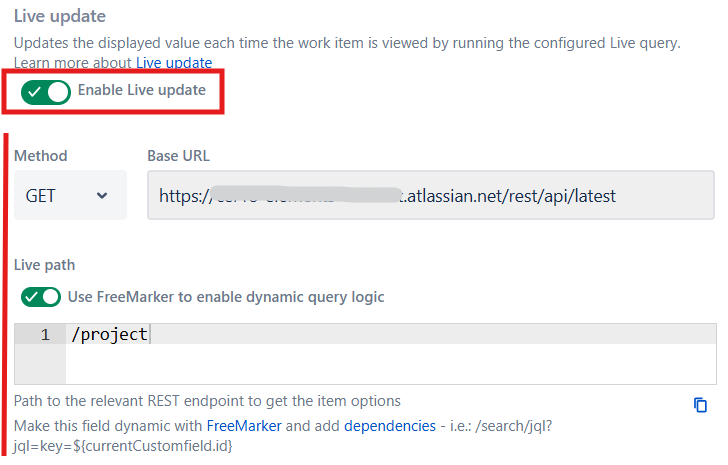Click the checkmark inside the Enable Live update switch
This screenshot has height=465, width=728.
pyautogui.click(x=35, y=92)
